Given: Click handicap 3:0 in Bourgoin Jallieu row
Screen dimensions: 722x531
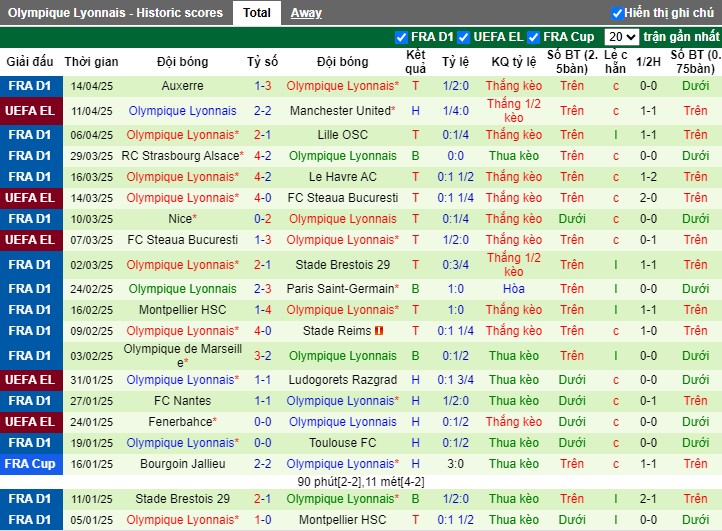Looking at the screenshot, I should [455, 464].
